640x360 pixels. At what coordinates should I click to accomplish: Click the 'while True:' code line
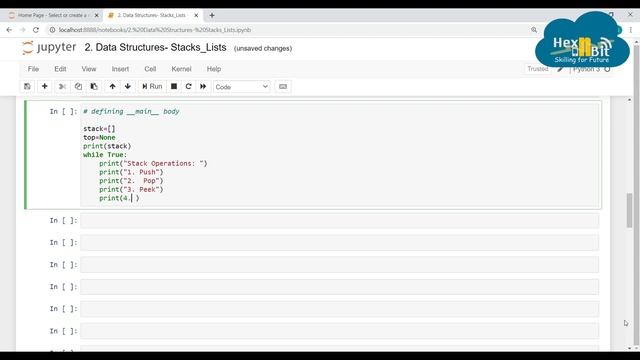(x=105, y=155)
